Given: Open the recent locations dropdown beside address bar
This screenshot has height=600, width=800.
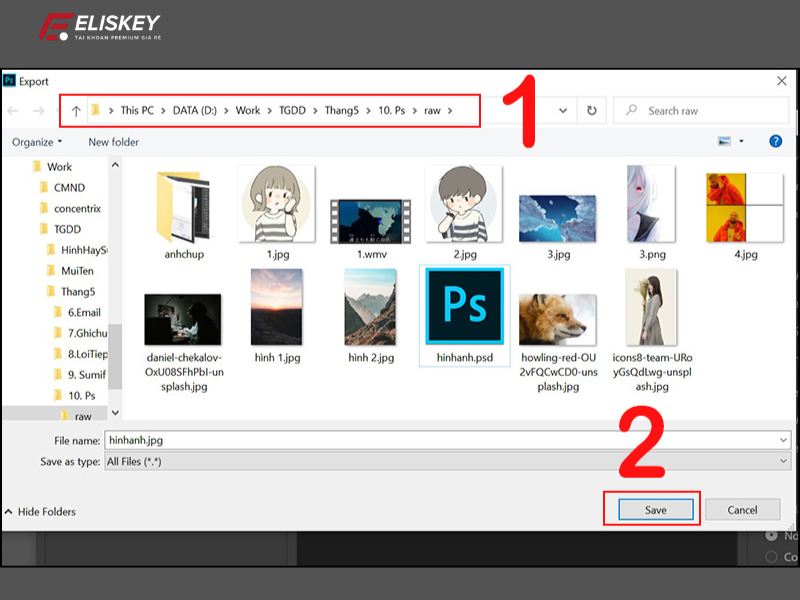Looking at the screenshot, I should pos(562,110).
